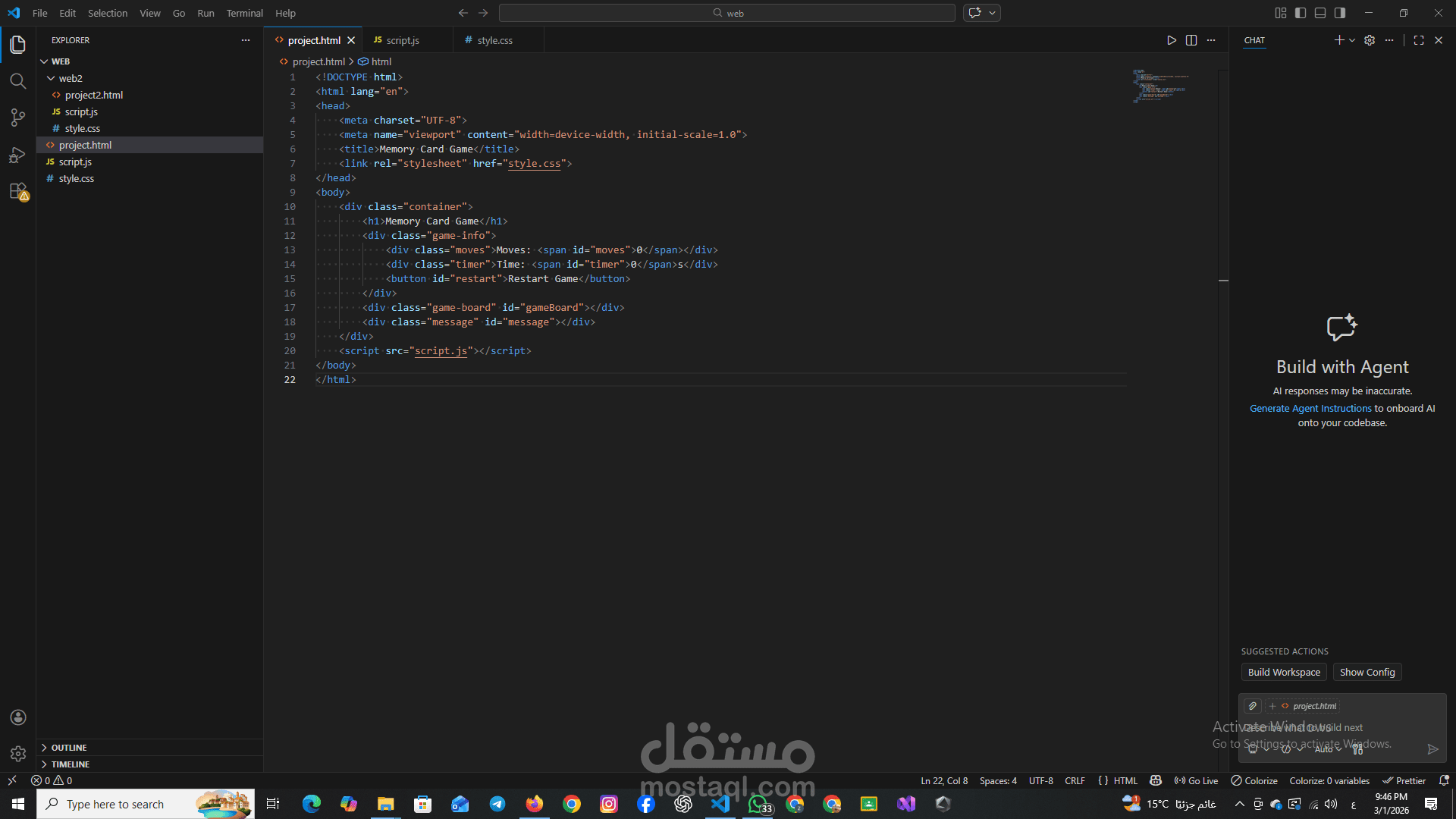Click the Run code play icon
The image size is (1456, 819).
point(1172,40)
